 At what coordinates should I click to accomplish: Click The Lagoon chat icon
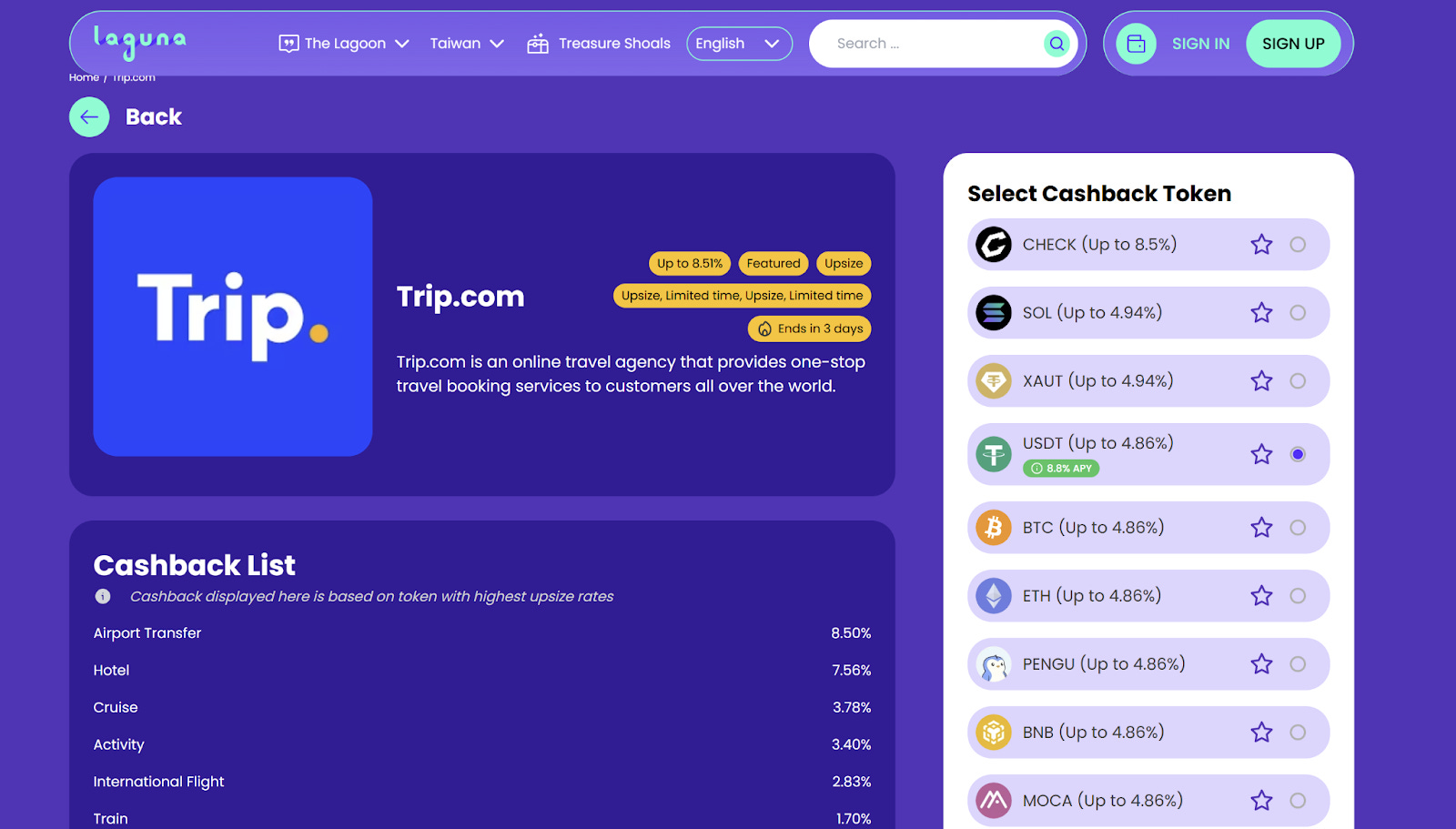(x=288, y=44)
